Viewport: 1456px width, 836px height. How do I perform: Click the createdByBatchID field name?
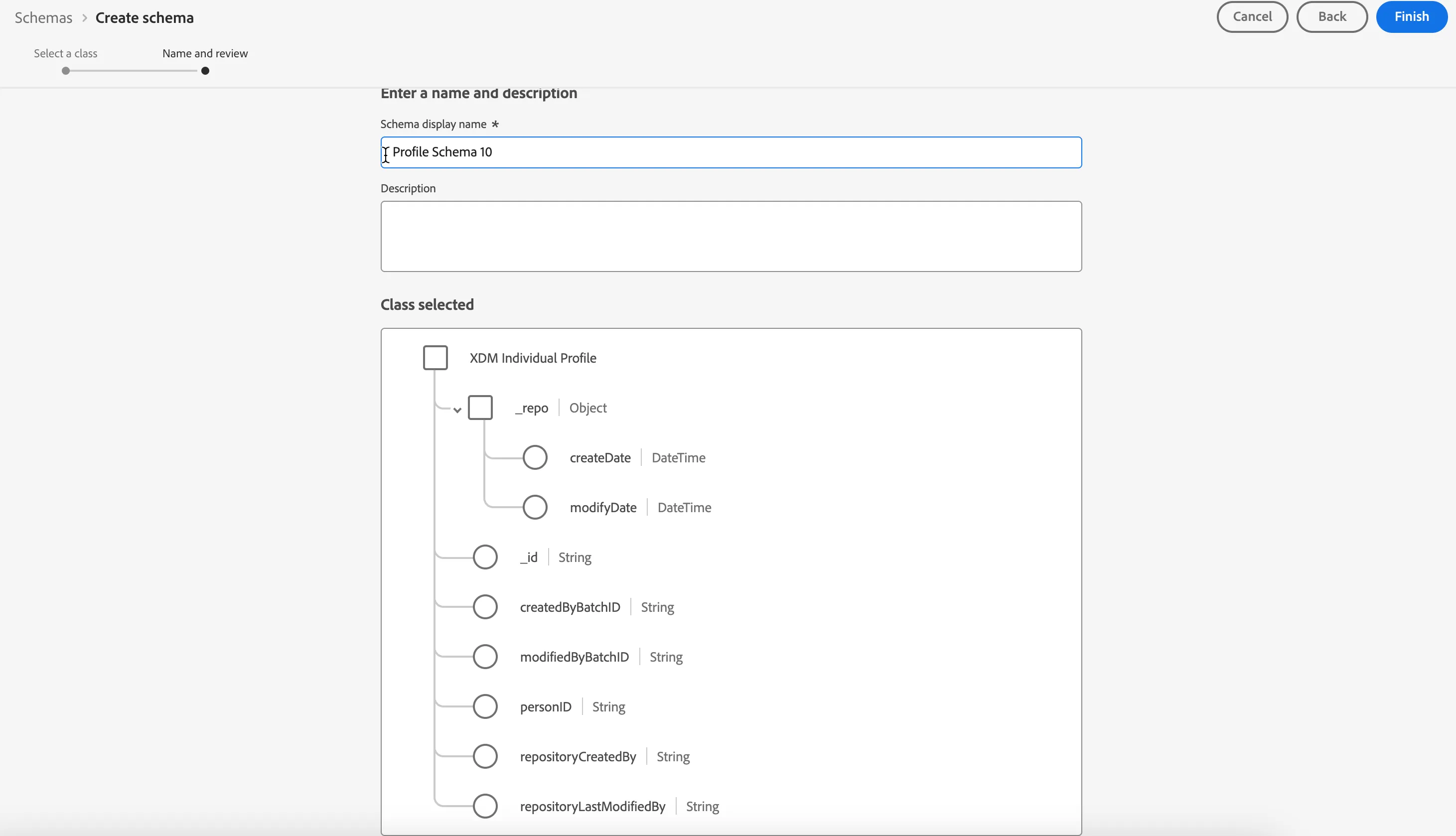[x=570, y=607]
